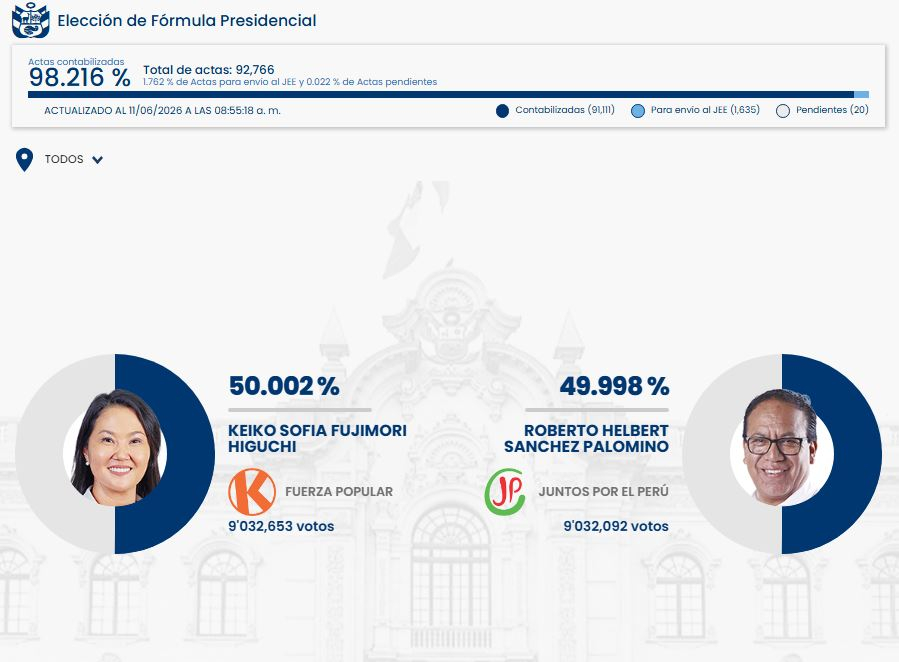Click the Contabilizadas dark blue legend dot

pyautogui.click(x=502, y=111)
